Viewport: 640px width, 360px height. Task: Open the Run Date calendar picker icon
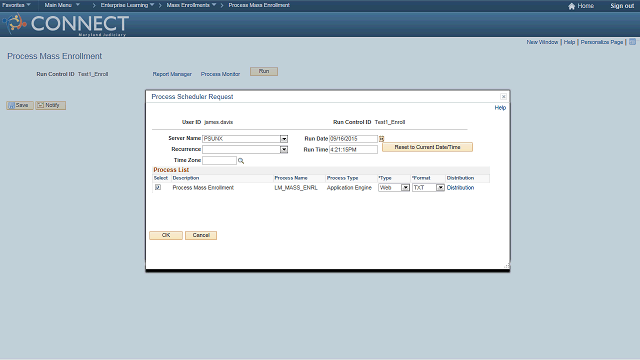(x=382, y=139)
